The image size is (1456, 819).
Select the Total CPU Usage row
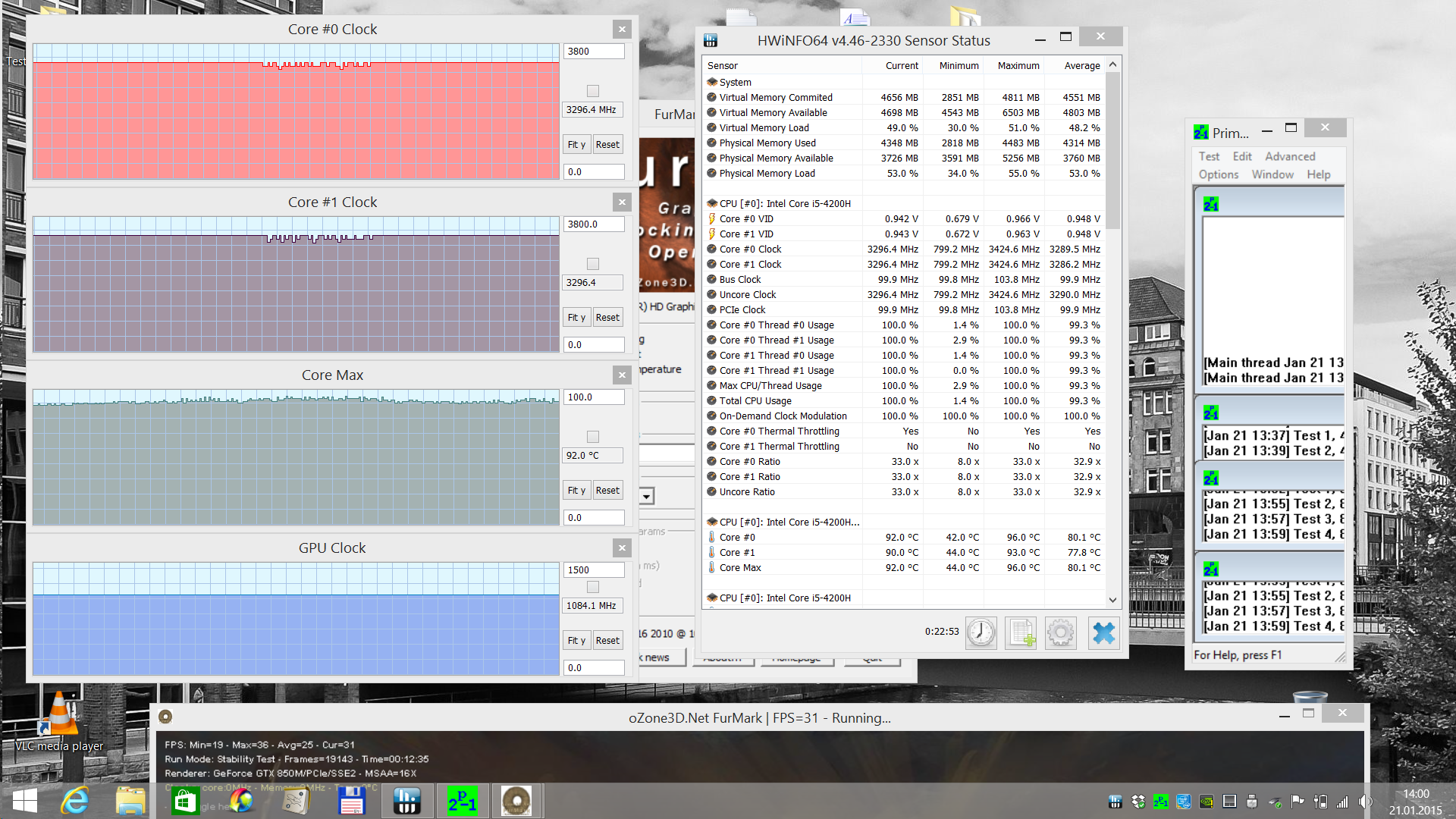click(904, 401)
